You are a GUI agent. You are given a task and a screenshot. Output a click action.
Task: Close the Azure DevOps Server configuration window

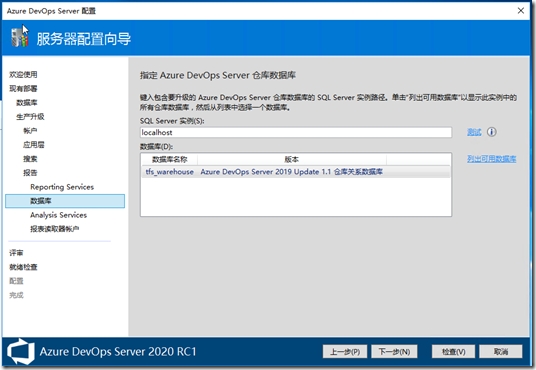521,11
